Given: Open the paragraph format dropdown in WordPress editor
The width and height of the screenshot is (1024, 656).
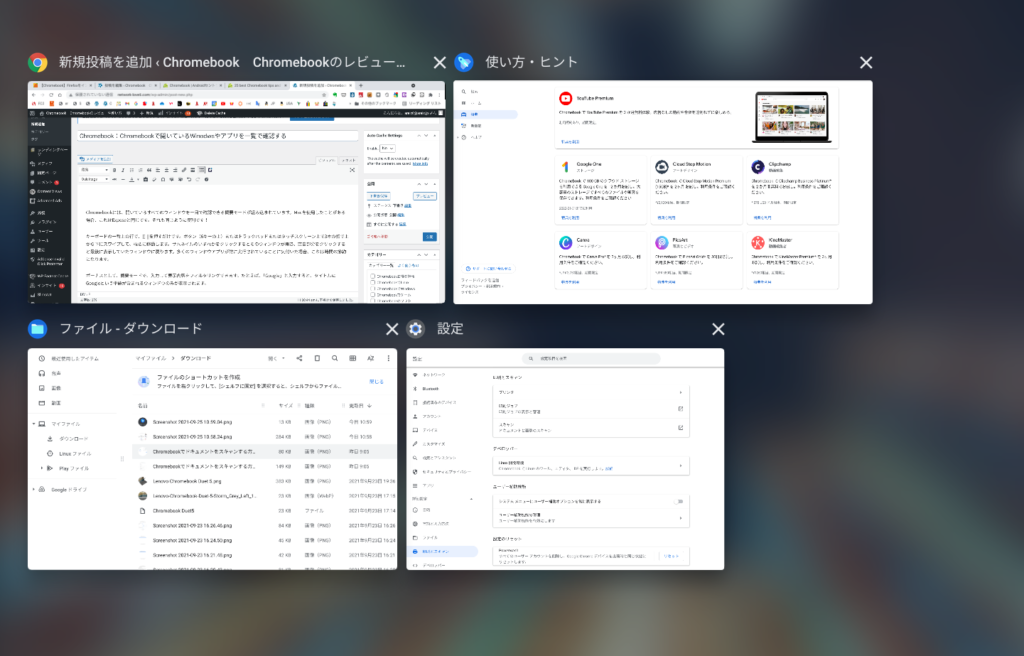Looking at the screenshot, I should point(93,170).
